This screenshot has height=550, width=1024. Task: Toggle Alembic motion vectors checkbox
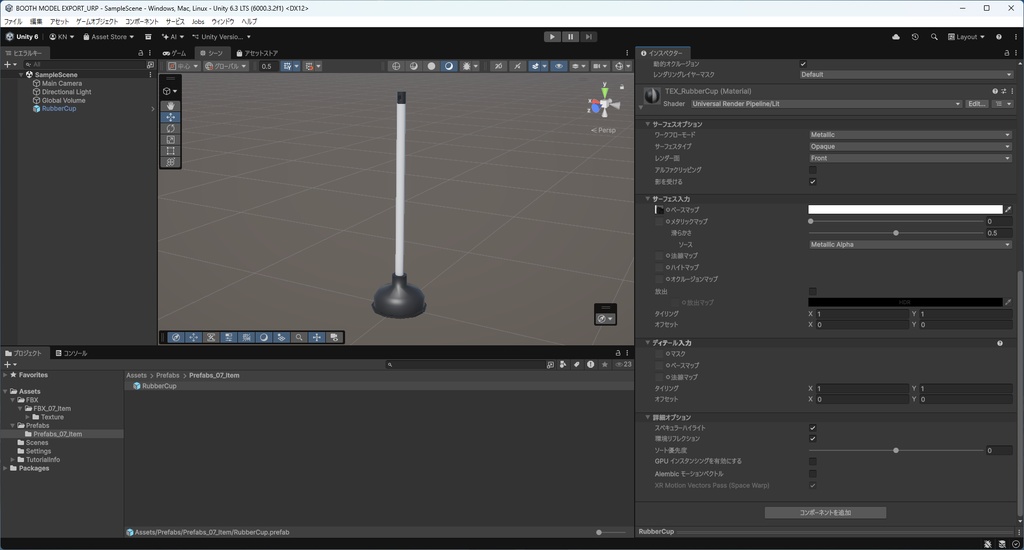click(812, 474)
